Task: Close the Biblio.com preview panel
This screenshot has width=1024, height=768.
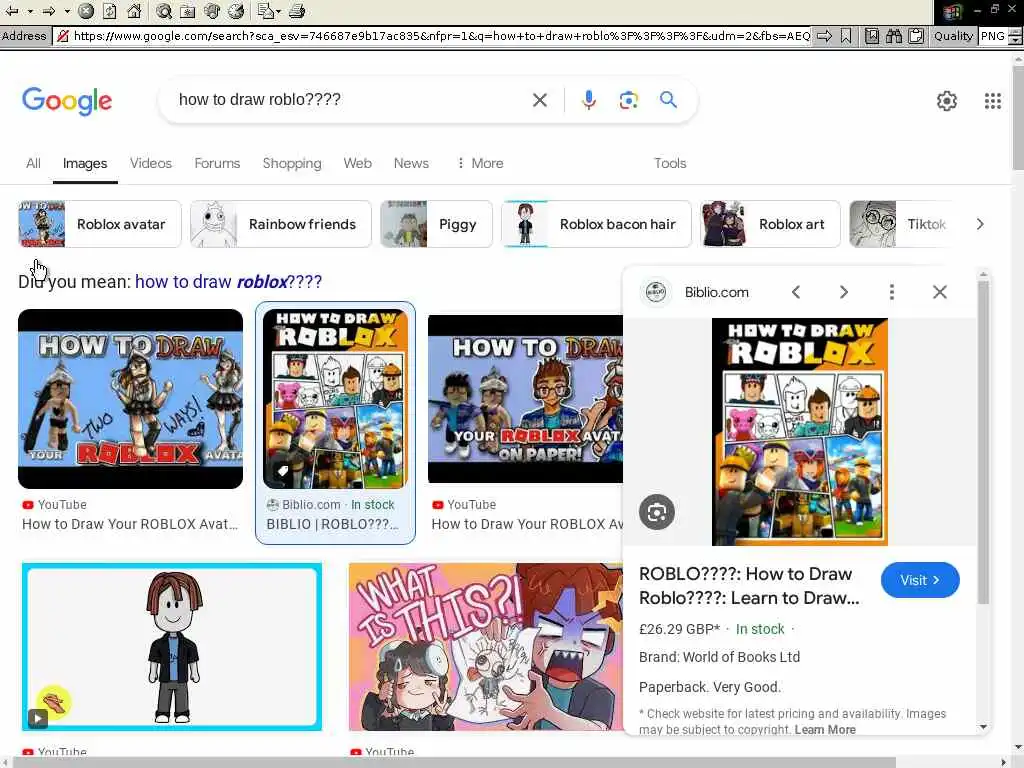Action: [940, 292]
